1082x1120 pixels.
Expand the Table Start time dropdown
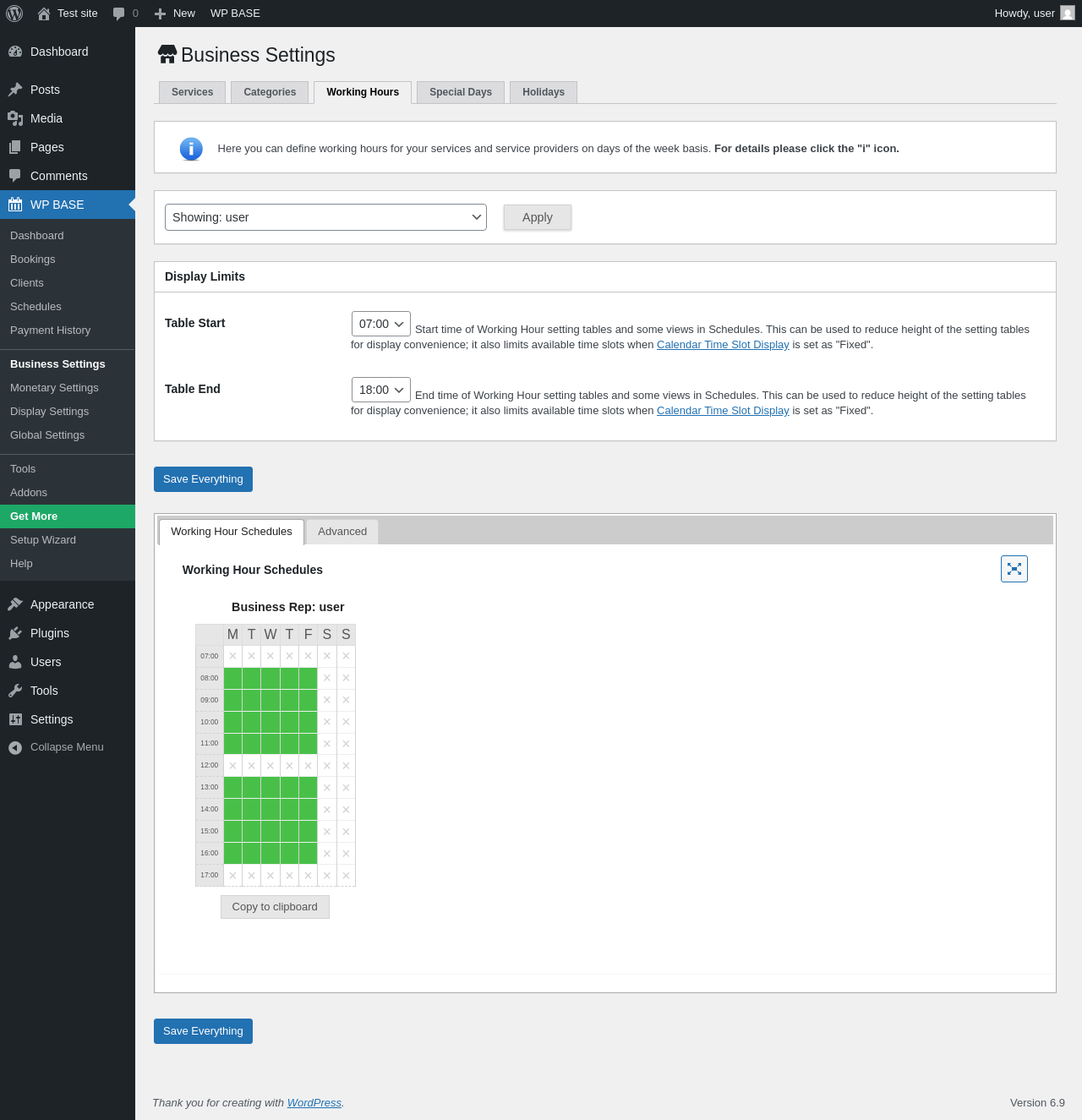coord(380,324)
